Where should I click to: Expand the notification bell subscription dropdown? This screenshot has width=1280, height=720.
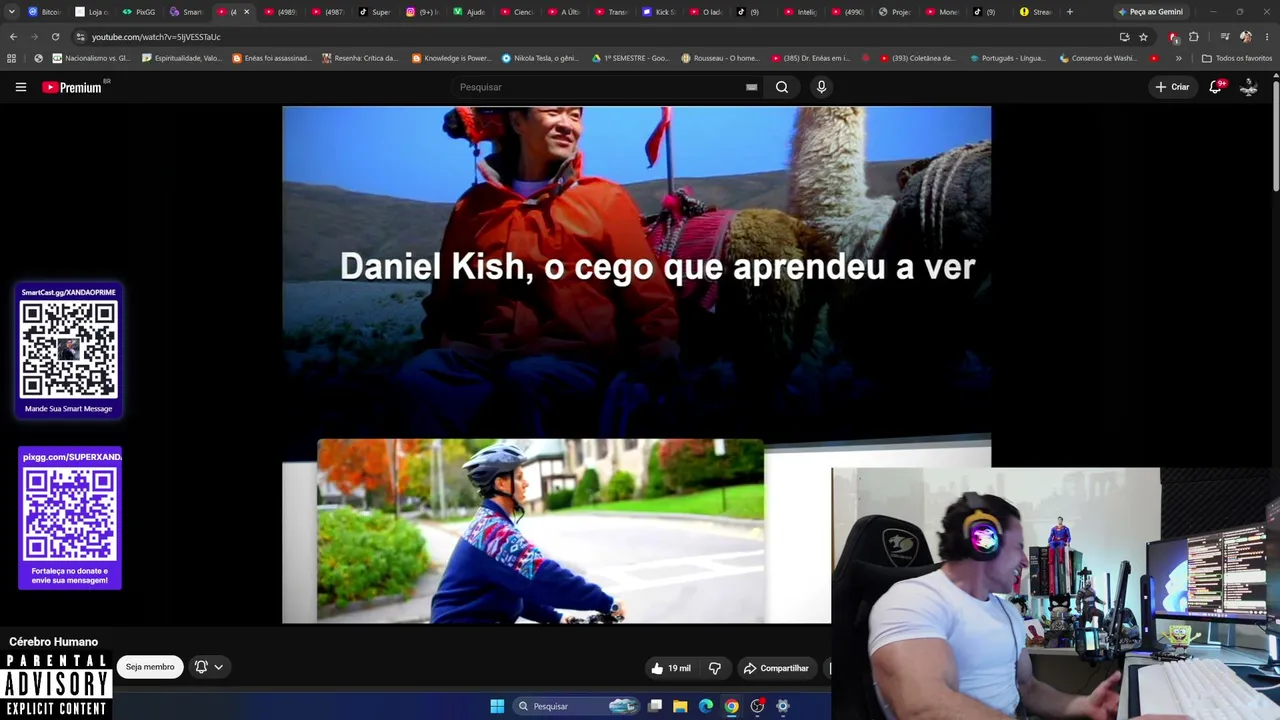(x=209, y=667)
